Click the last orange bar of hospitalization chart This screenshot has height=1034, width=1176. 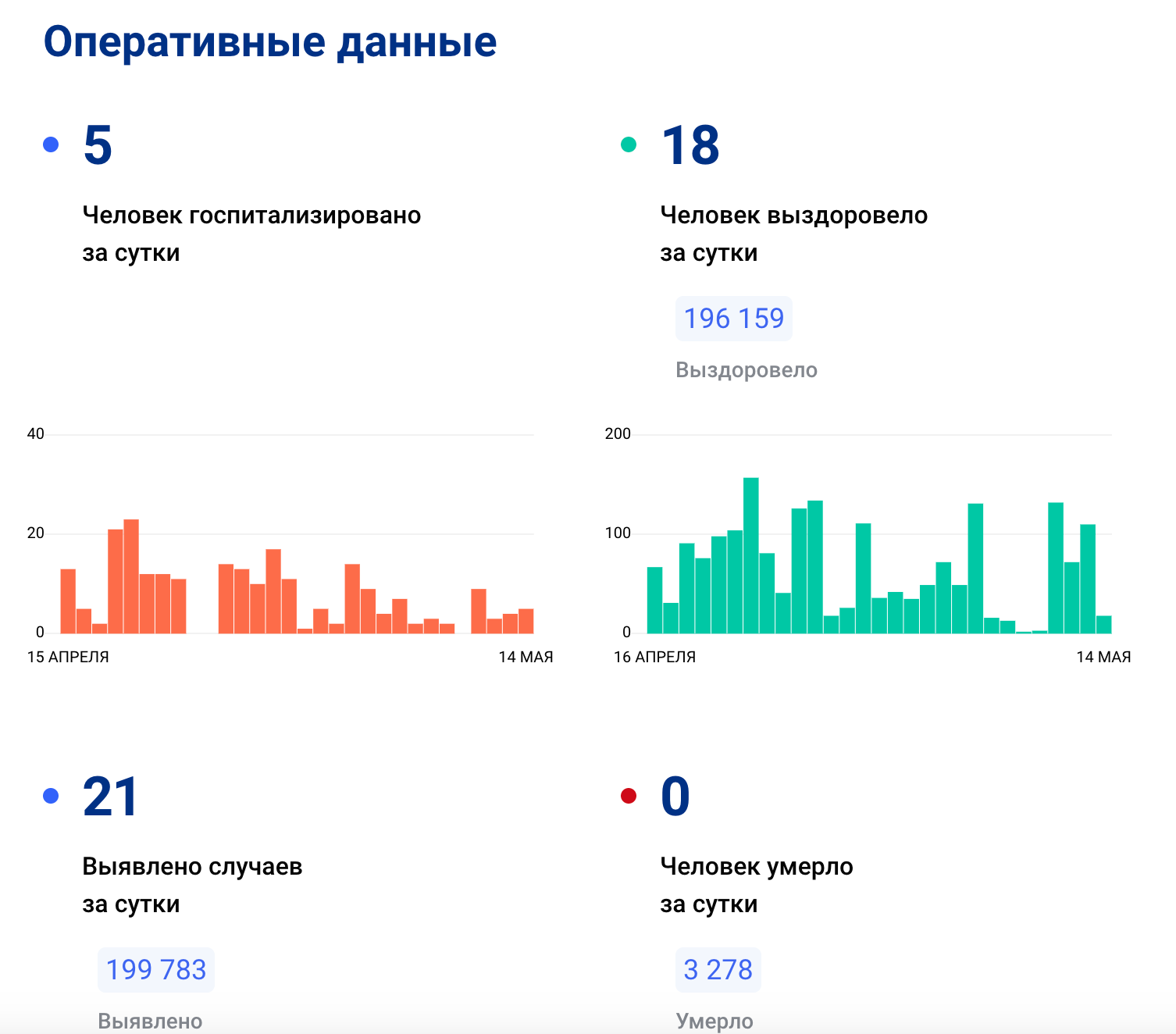[x=526, y=621]
